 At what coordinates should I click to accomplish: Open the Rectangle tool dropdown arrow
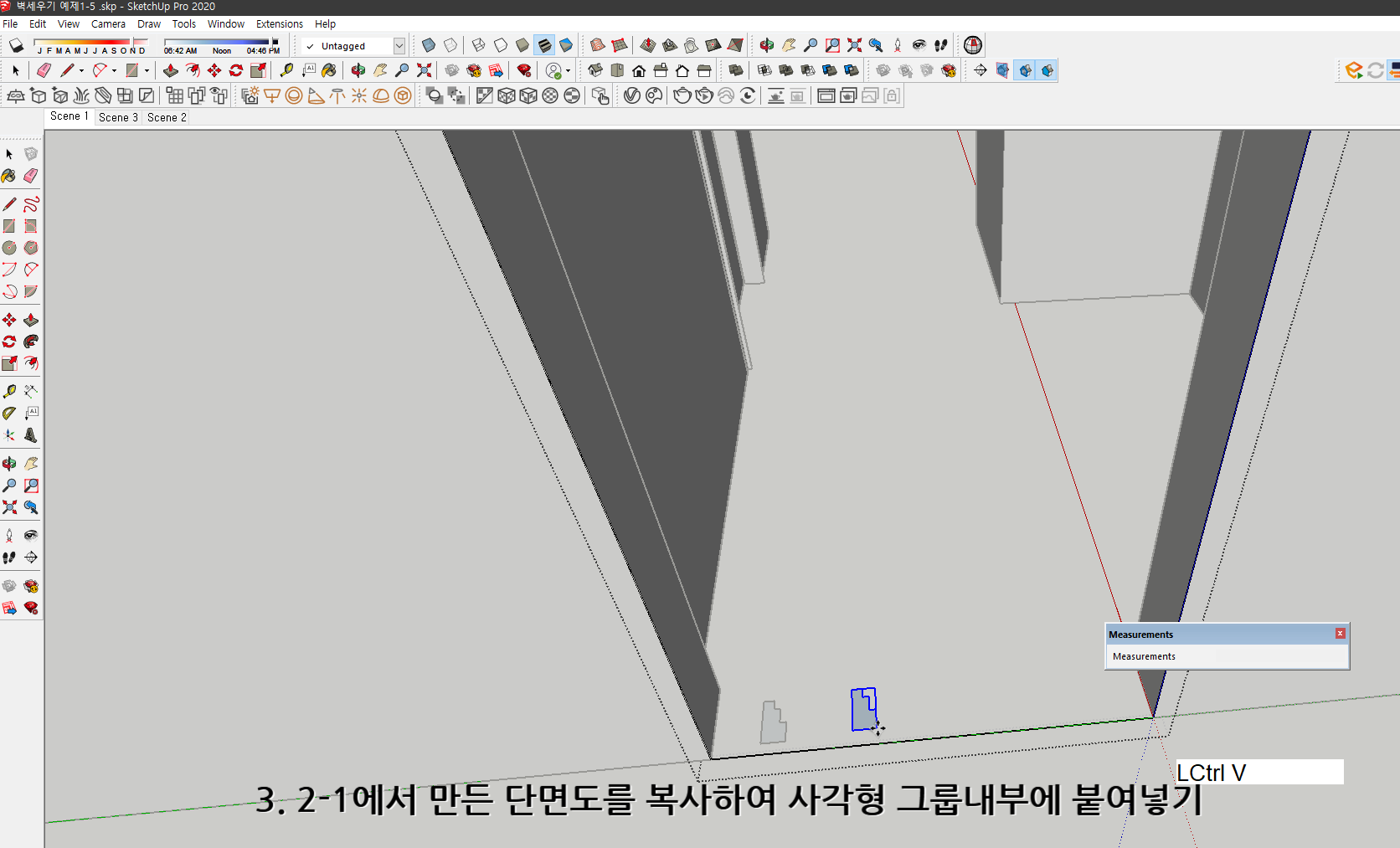point(147,70)
